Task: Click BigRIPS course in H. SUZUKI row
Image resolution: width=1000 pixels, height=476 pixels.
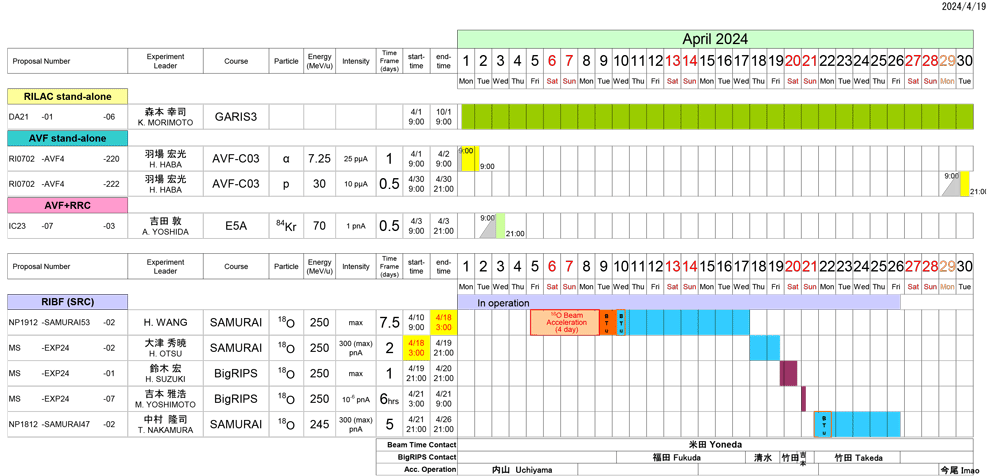Action: click(x=236, y=373)
